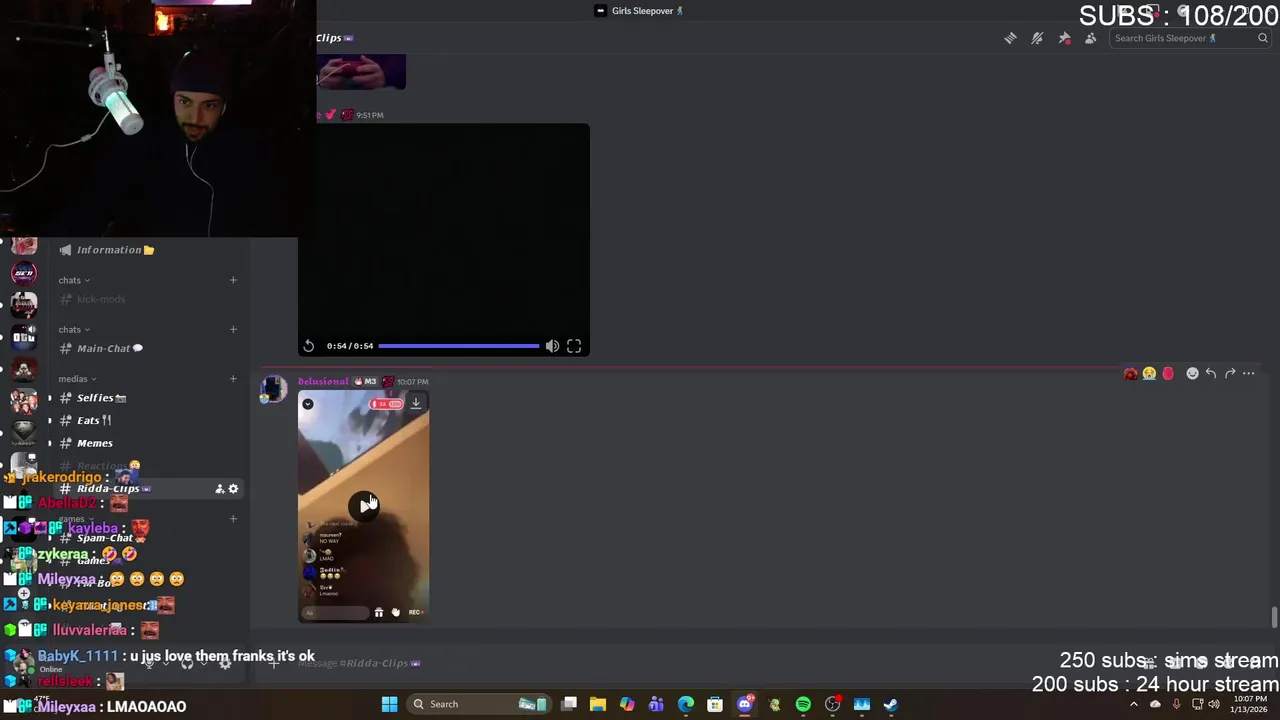The height and width of the screenshot is (720, 1280).
Task: Edit Ridda-Clips channel settings gear
Action: pos(233,489)
